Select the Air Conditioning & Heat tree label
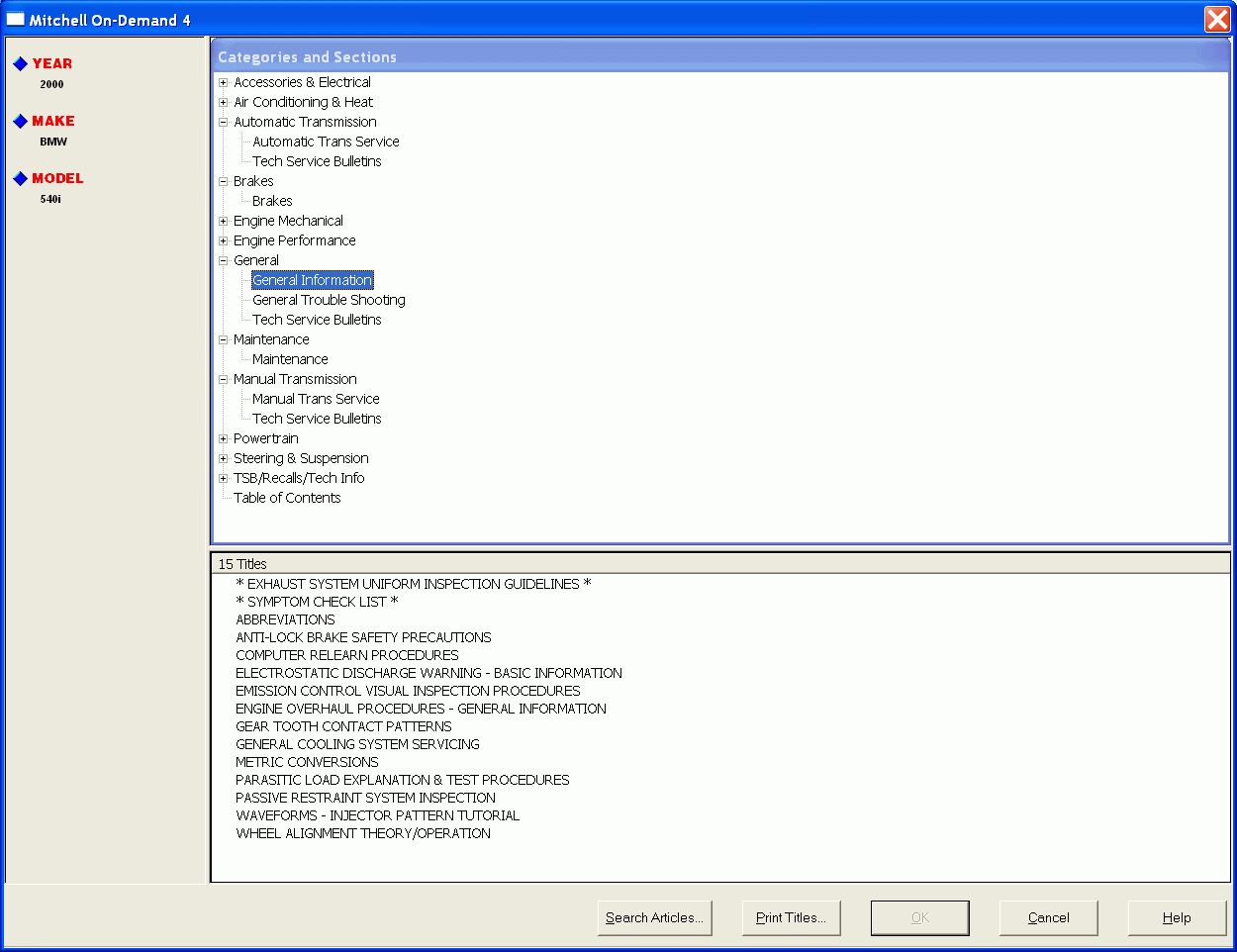Screen dimensions: 1237x952 pos(303,102)
